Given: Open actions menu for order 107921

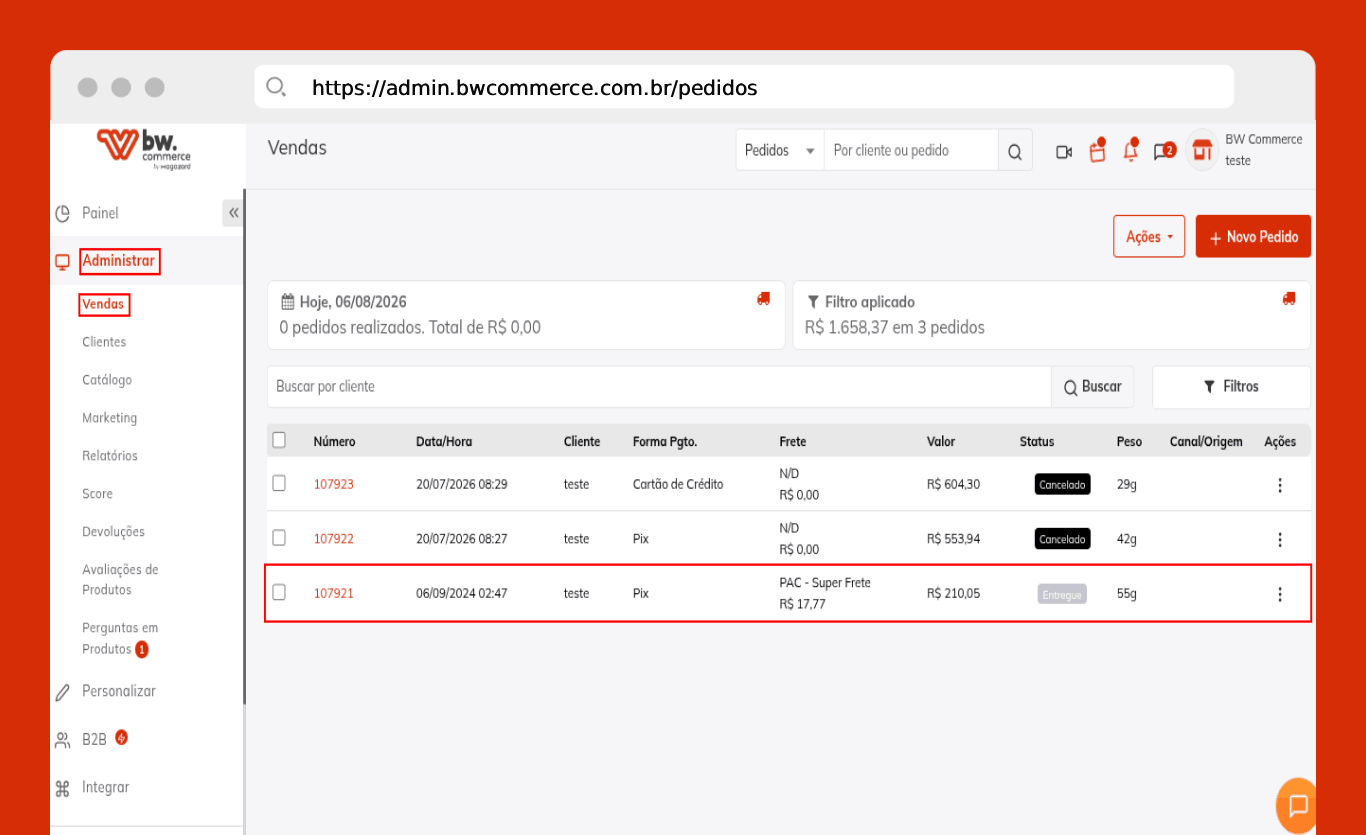Looking at the screenshot, I should point(1280,594).
